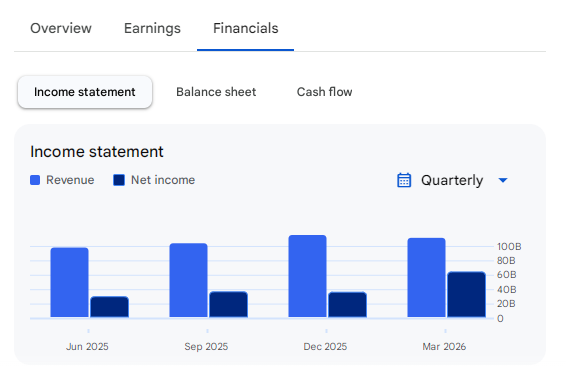Screen dimensions: 566x374
Task: Click the Income statement chart heading
Action: (x=97, y=152)
